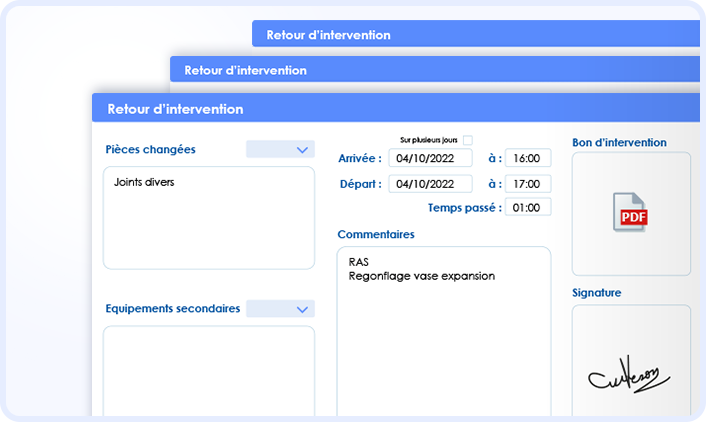This screenshot has width=706, height=422.
Task: Click the 'RAS' comment line
Action: tap(358, 262)
